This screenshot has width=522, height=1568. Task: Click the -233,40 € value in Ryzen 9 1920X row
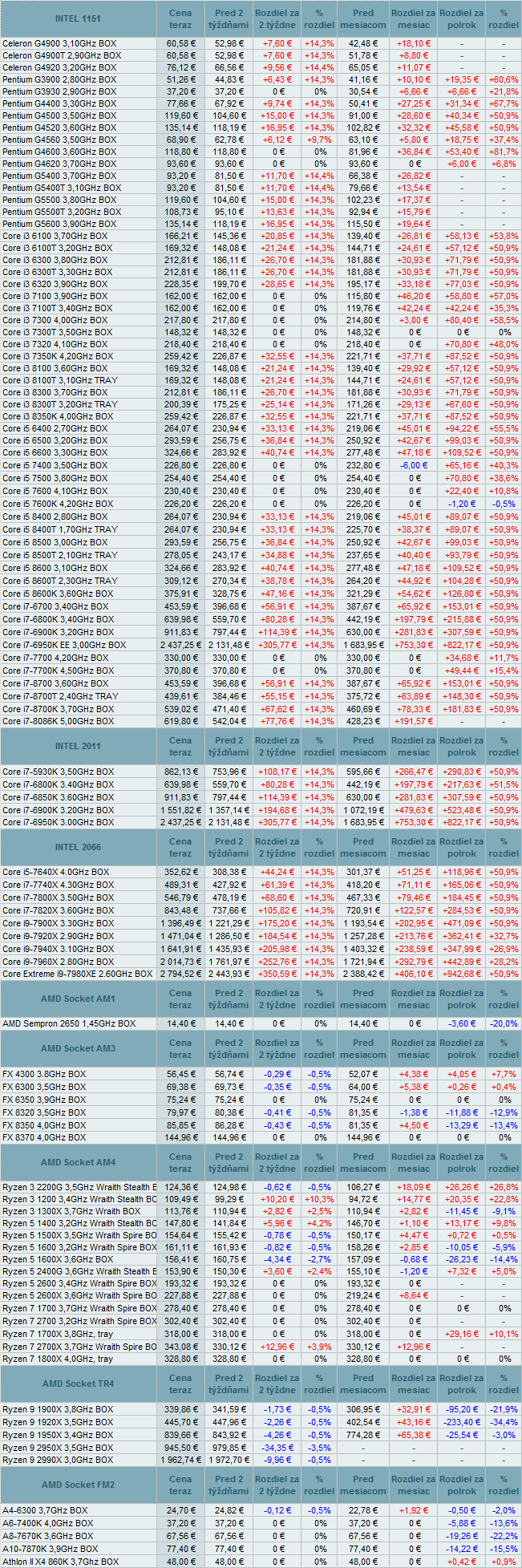tap(461, 1422)
